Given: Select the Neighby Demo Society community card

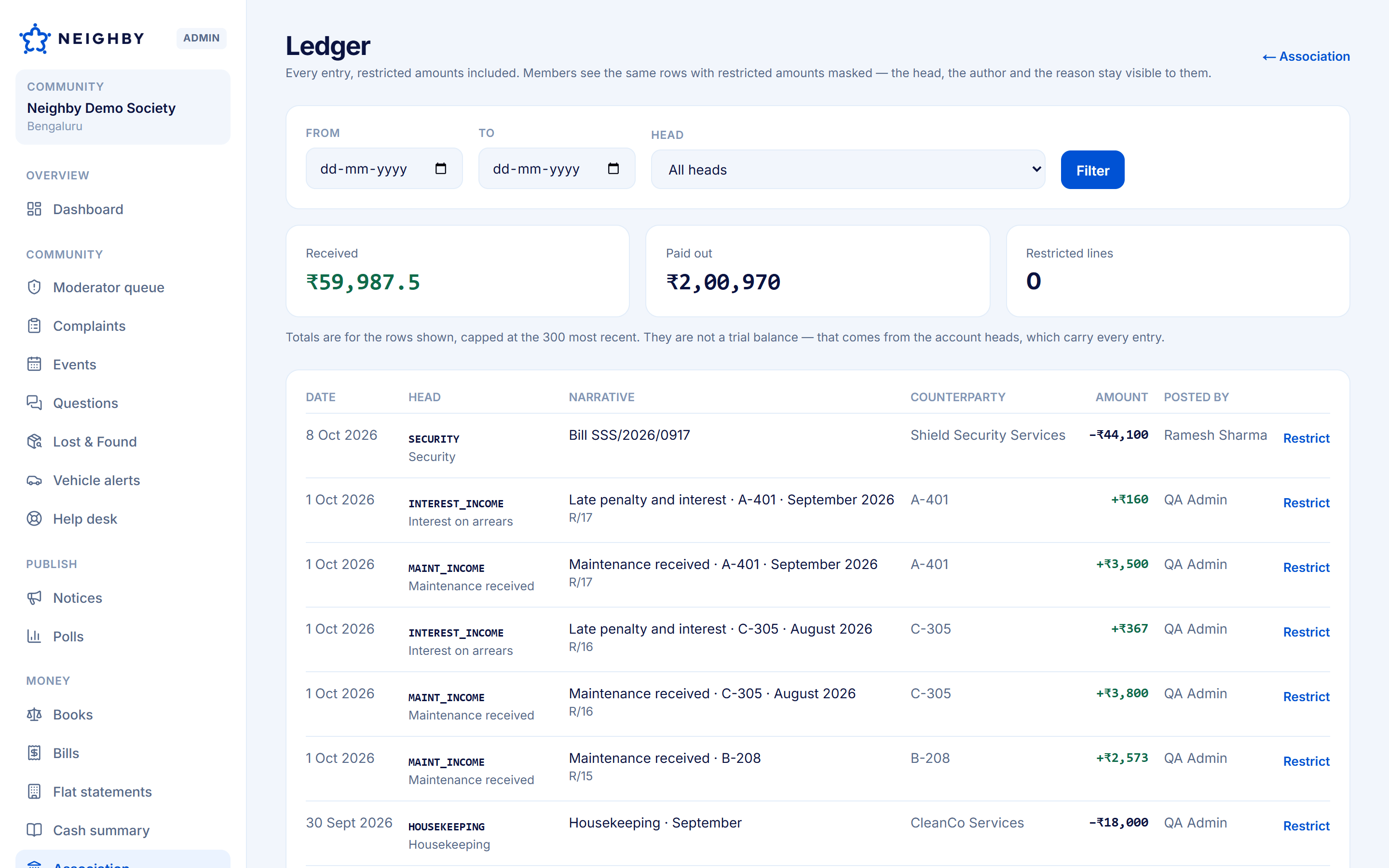Looking at the screenshot, I should click(x=123, y=107).
